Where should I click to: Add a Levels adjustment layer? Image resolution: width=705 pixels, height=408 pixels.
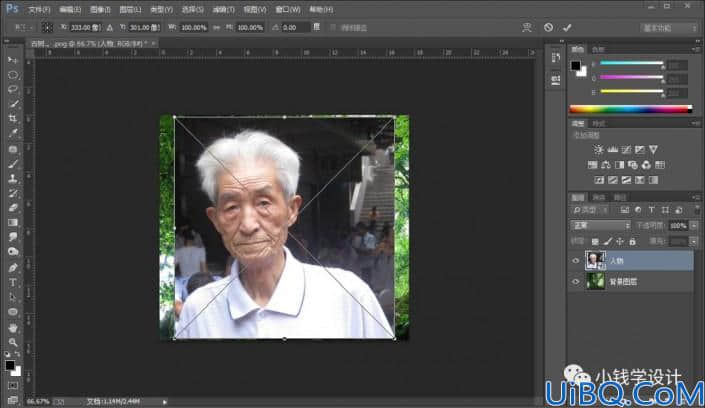[x=612, y=149]
